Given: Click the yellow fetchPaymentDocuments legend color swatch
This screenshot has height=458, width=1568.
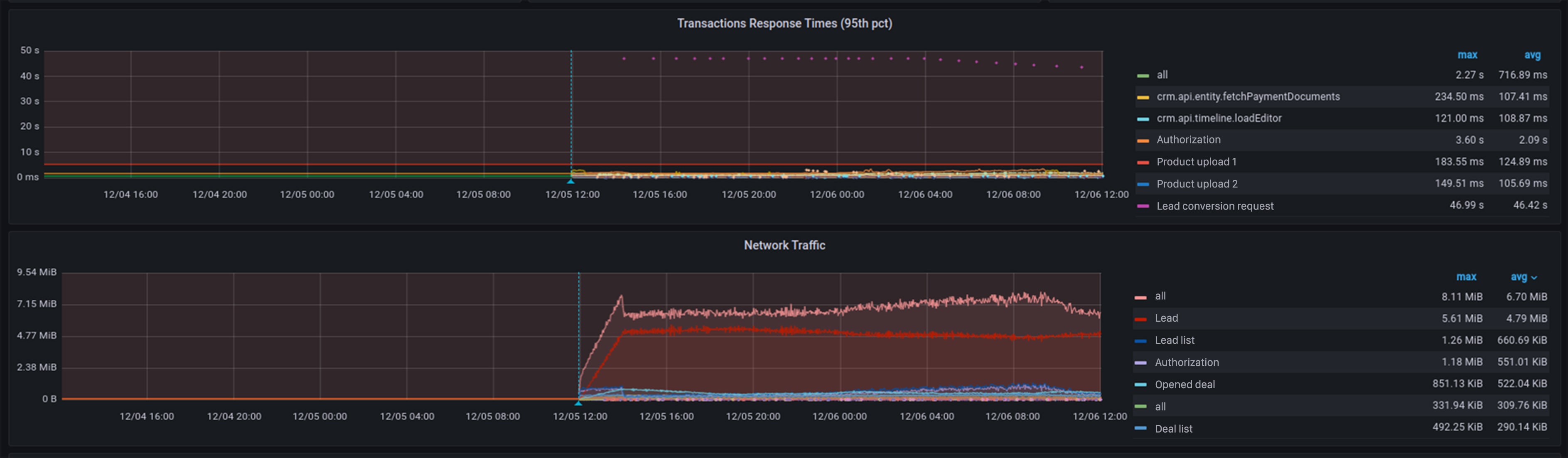Looking at the screenshot, I should point(1143,97).
